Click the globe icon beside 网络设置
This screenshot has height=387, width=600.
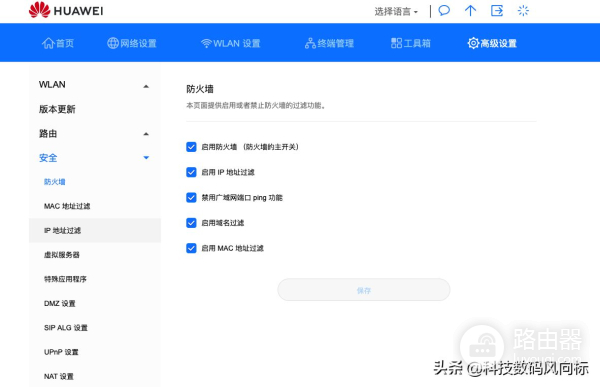[112, 43]
